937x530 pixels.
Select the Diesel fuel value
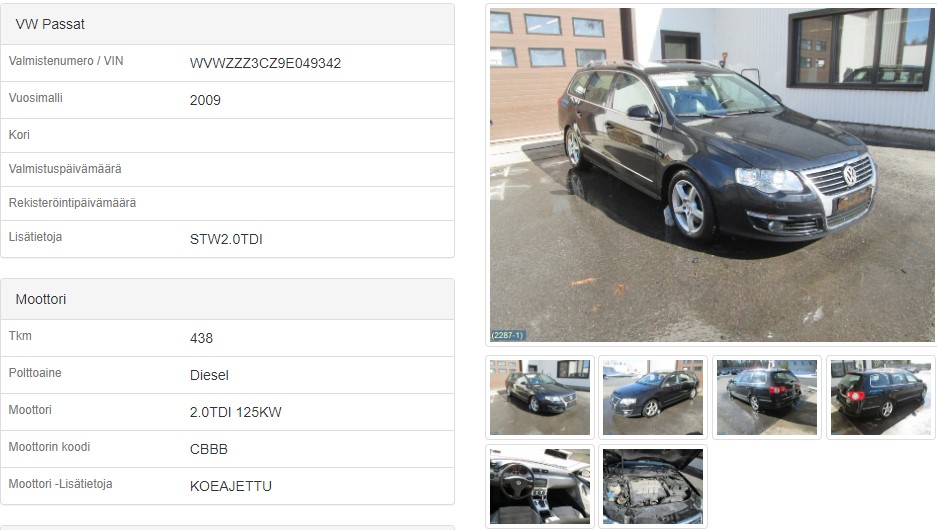[x=209, y=375]
